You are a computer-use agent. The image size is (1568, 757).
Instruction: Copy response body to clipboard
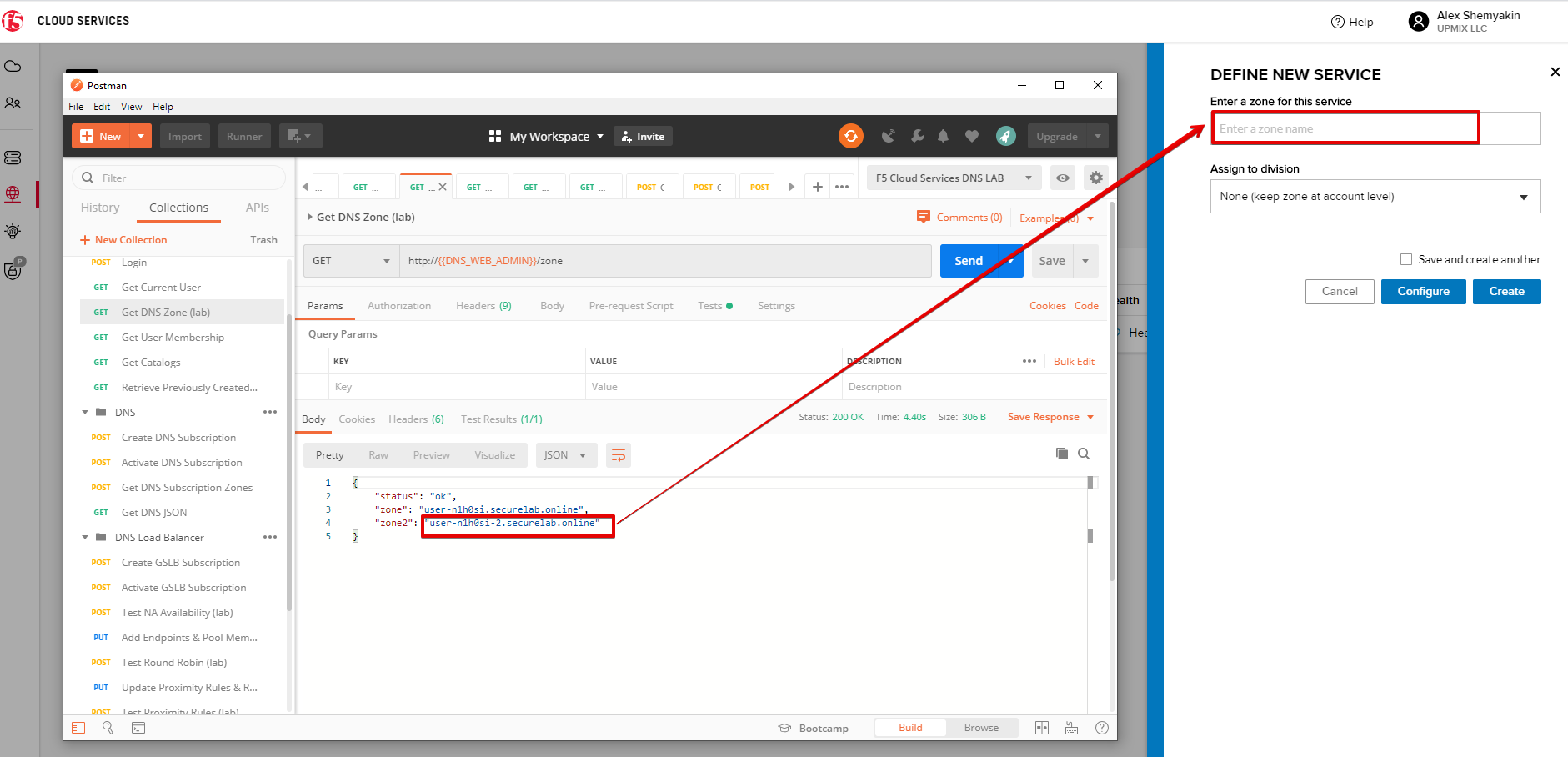point(1062,454)
